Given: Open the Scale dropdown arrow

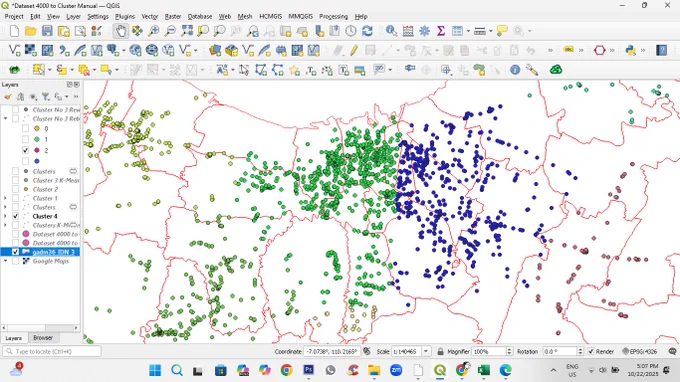Looking at the screenshot, I should pyautogui.click(x=426, y=351).
